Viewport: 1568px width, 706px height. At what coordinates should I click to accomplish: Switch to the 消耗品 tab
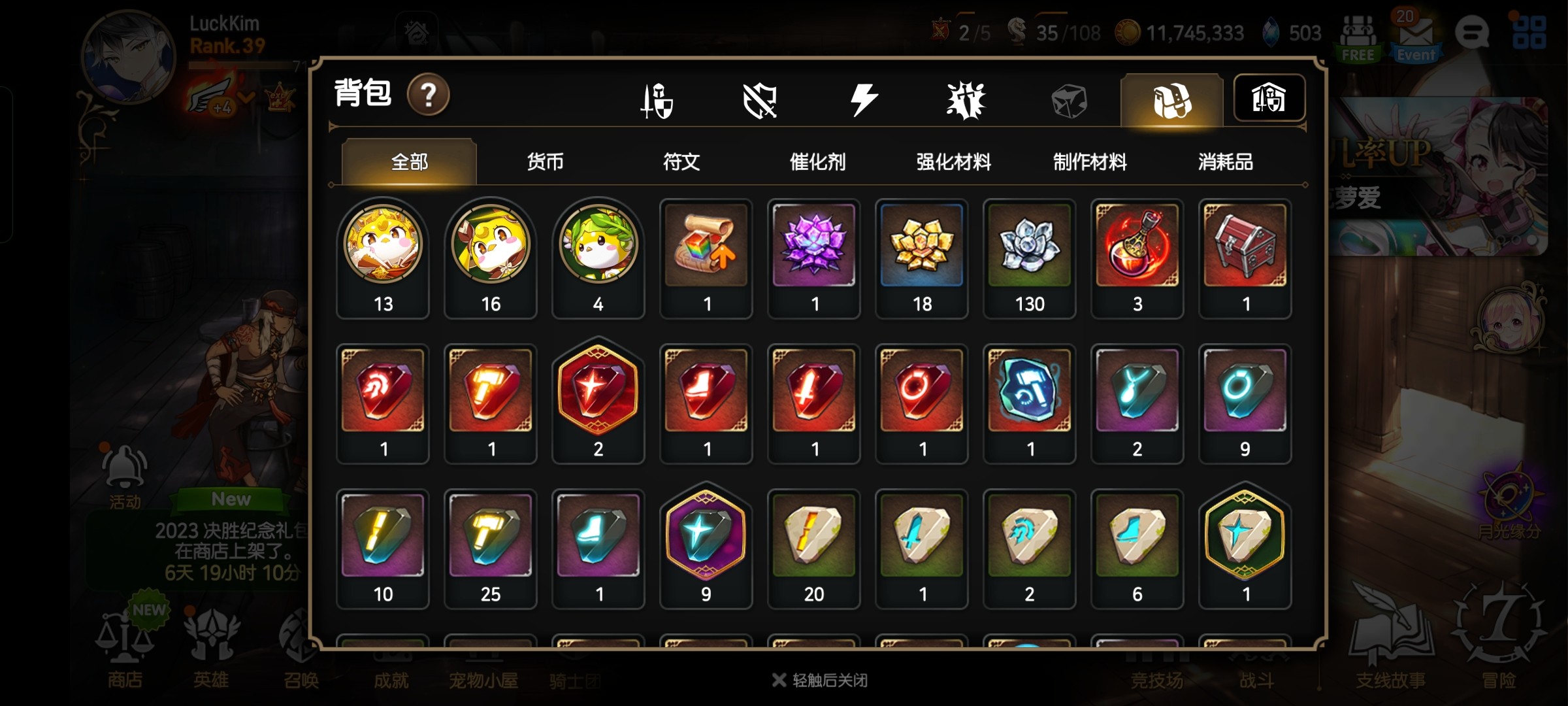click(x=1226, y=161)
